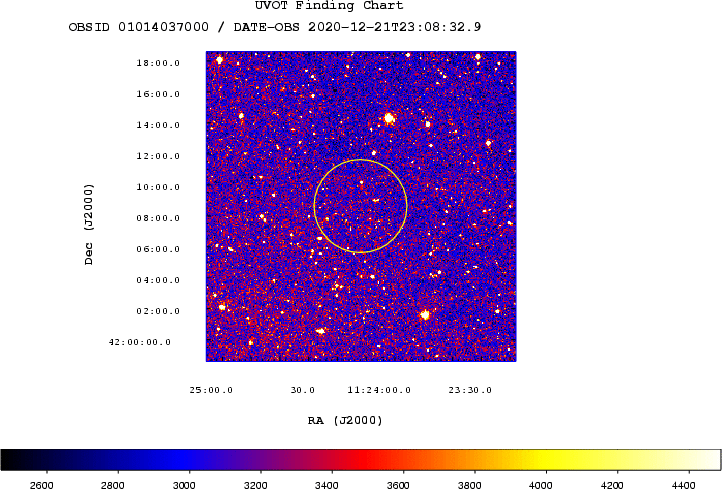Click the 'RA (J2000)' axis label
Screen dimensions: 722x489
(345, 420)
